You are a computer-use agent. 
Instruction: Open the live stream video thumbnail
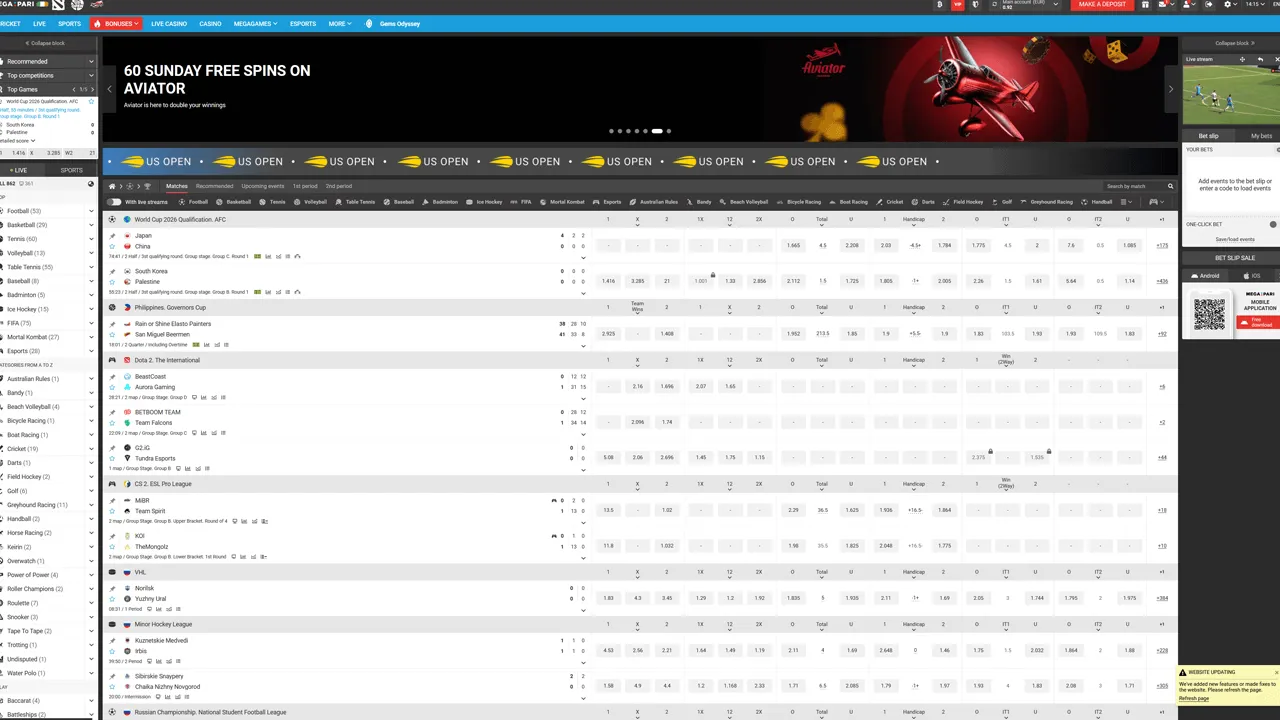1231,96
